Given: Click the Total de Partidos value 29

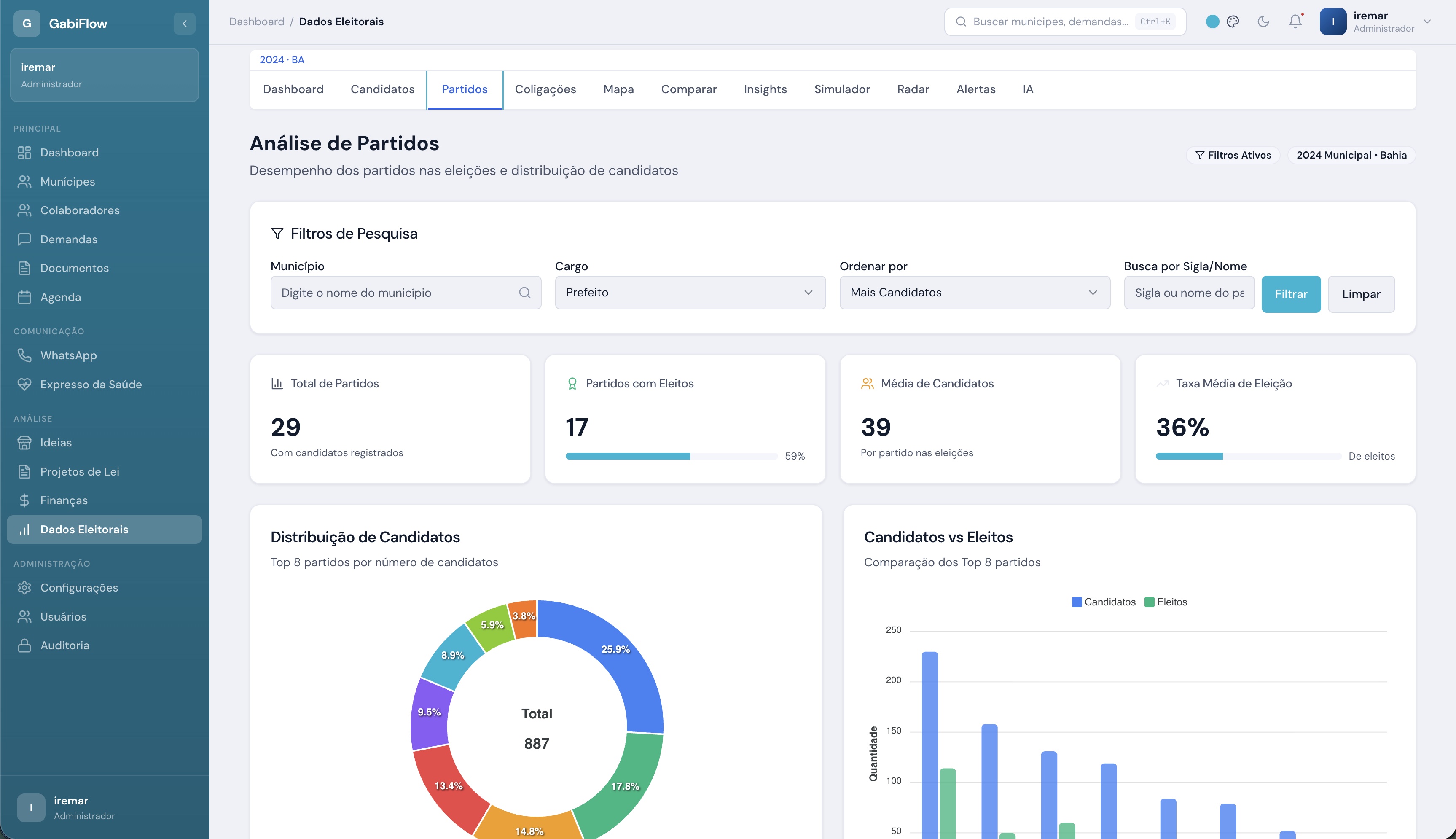Looking at the screenshot, I should (286, 428).
